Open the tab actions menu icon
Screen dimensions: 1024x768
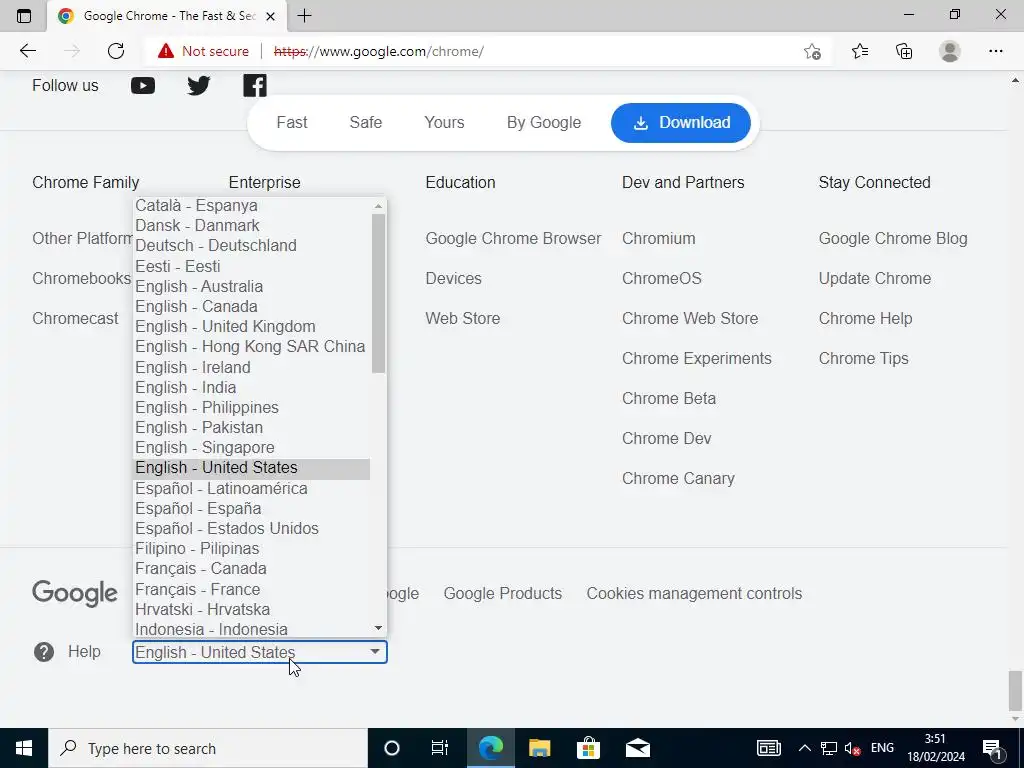pos(24,16)
